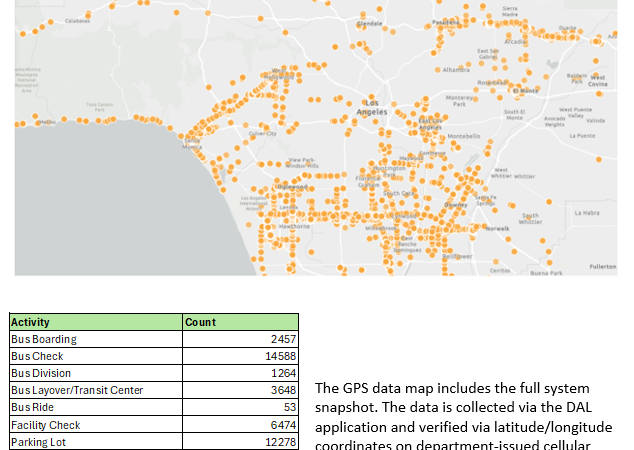Click the Fullerton label on the map
The height and width of the screenshot is (450, 634).
coord(603,267)
